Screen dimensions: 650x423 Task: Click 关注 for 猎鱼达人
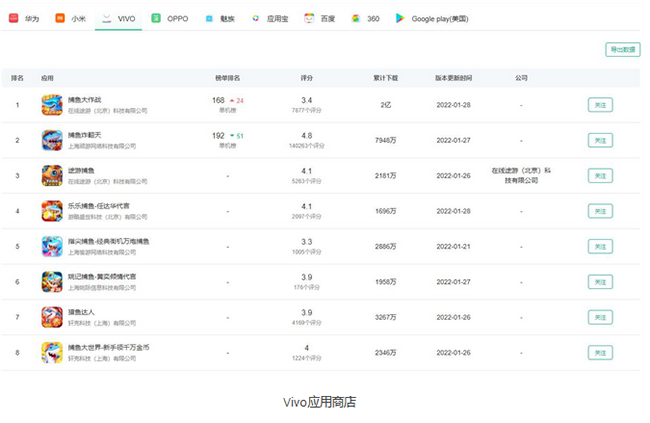tap(600, 318)
